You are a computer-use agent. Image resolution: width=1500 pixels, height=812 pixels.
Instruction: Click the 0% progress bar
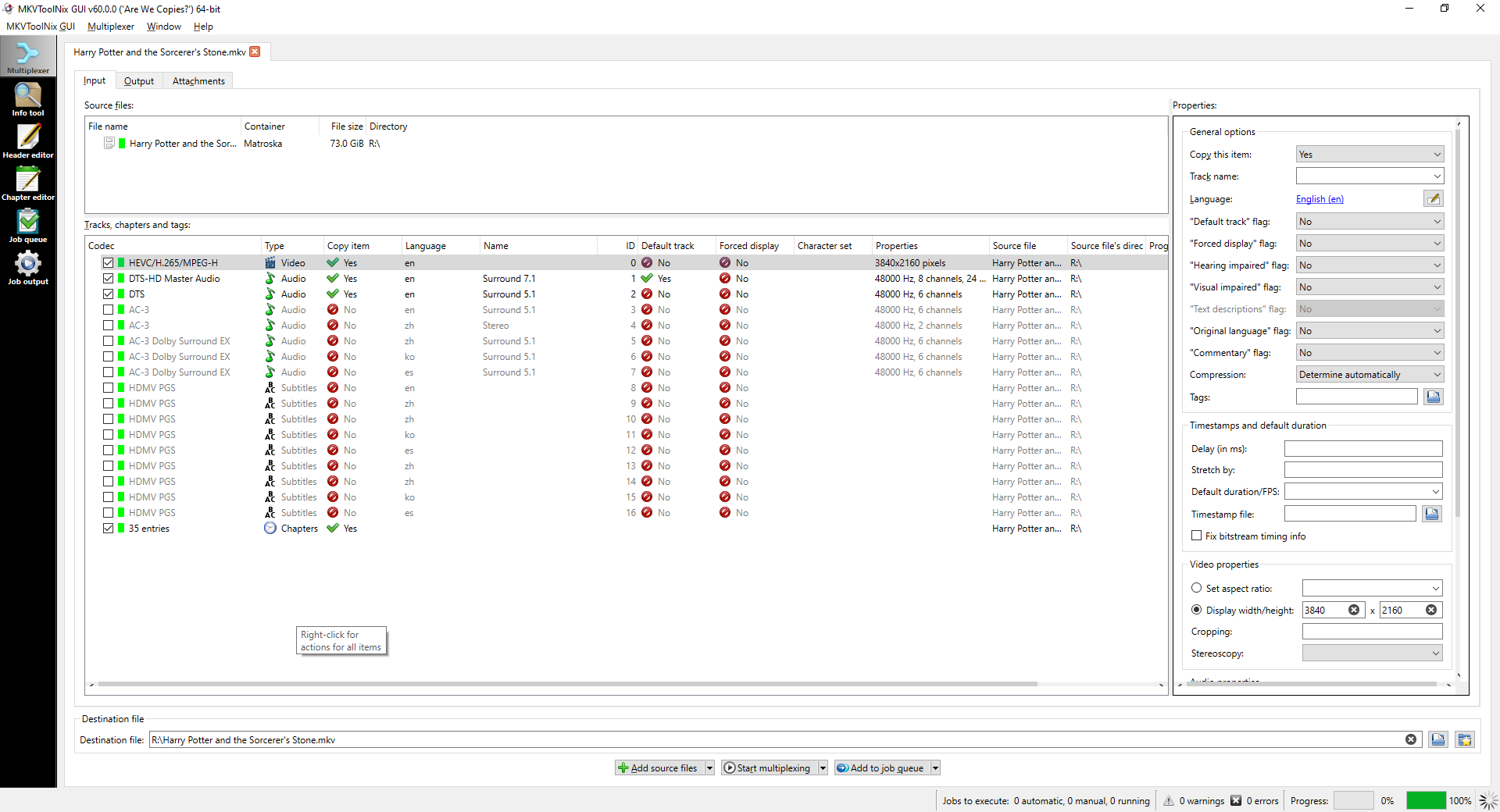pos(1353,800)
